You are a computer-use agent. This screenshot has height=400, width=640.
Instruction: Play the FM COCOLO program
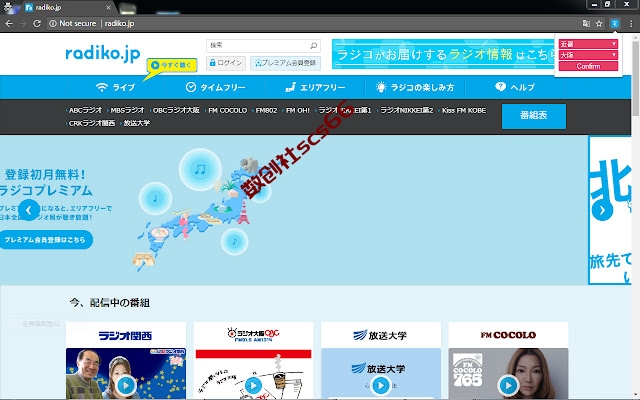[508, 385]
